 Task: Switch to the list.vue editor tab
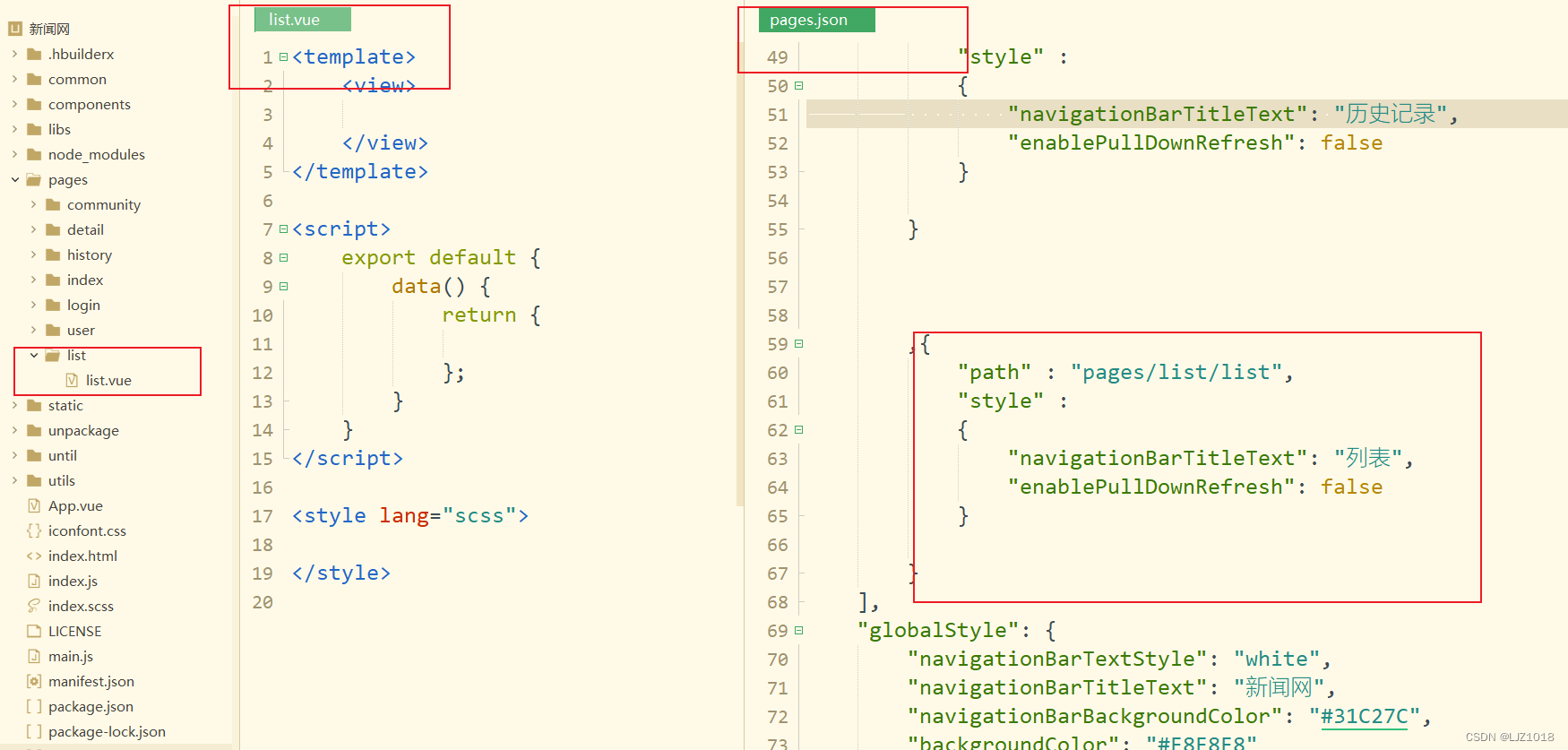(x=302, y=20)
